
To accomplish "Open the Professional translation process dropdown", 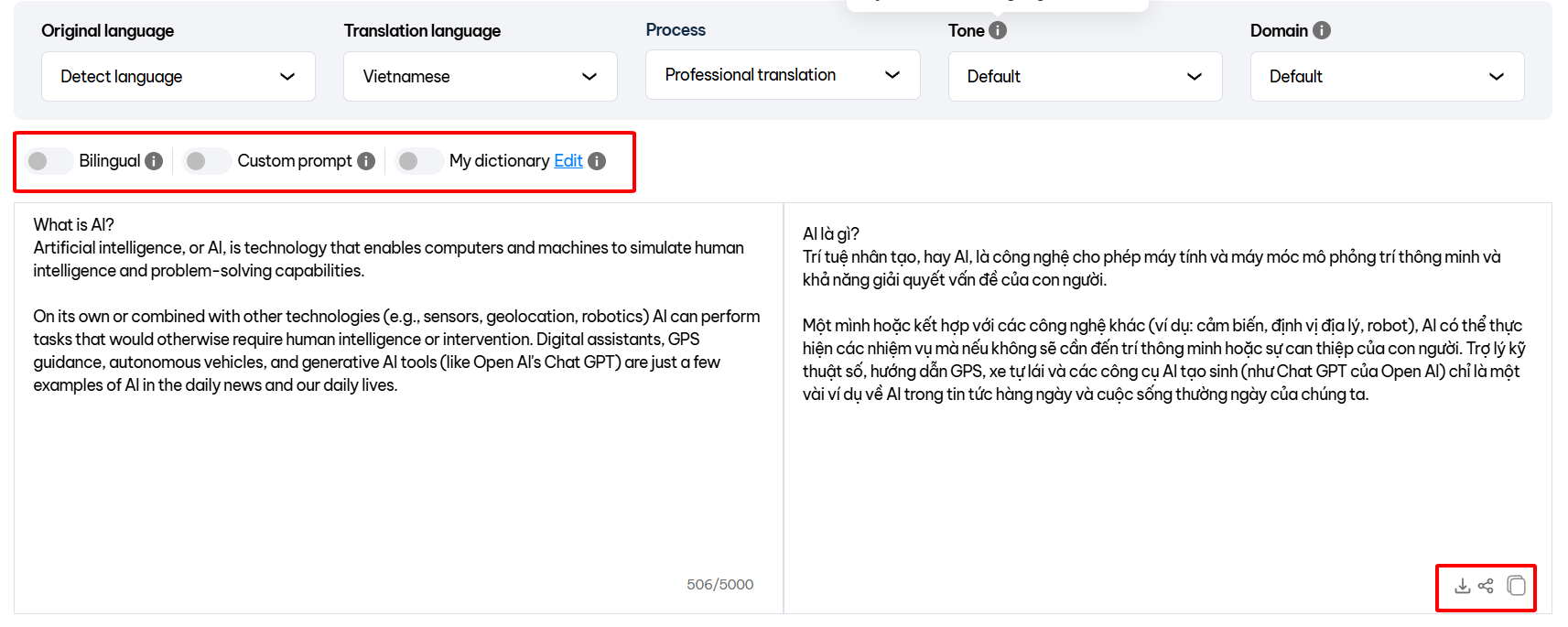I will coord(782,75).
